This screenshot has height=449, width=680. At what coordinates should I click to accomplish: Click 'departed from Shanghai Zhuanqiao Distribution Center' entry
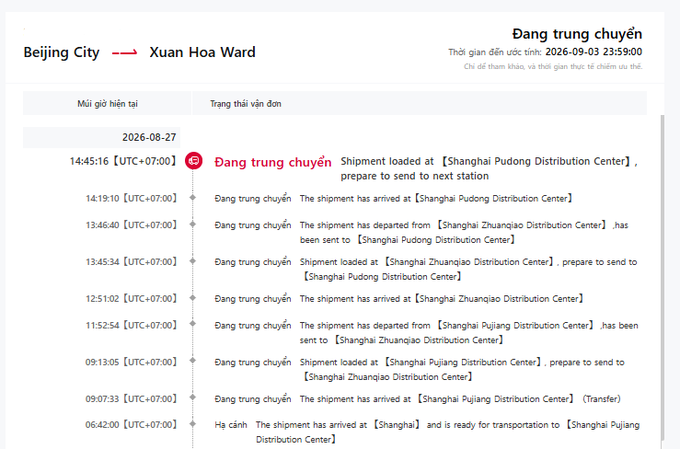tap(464, 232)
